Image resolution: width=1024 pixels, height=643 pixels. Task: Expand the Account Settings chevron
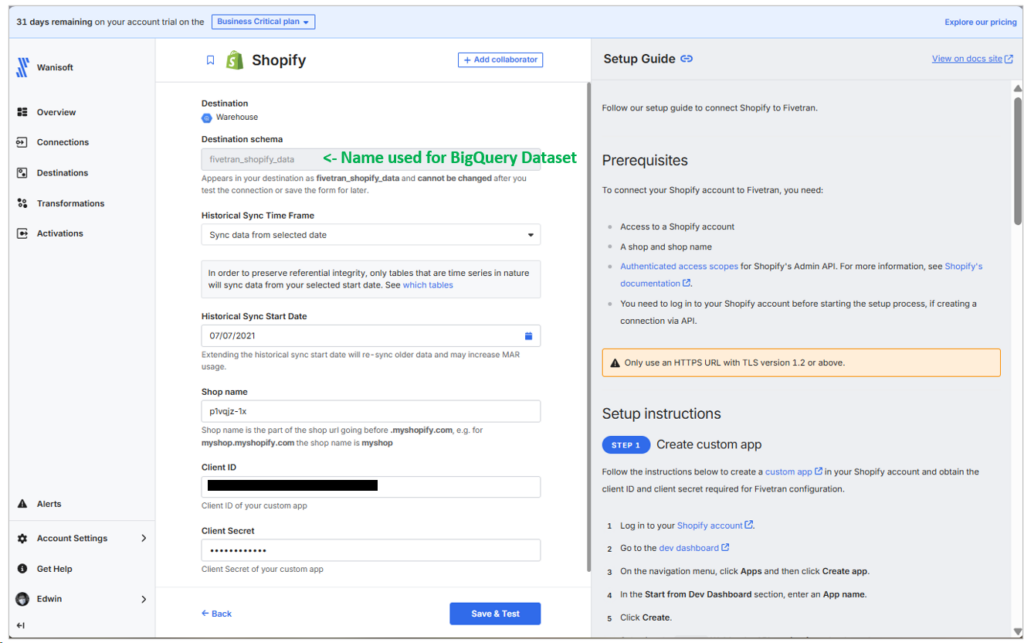[144, 539]
